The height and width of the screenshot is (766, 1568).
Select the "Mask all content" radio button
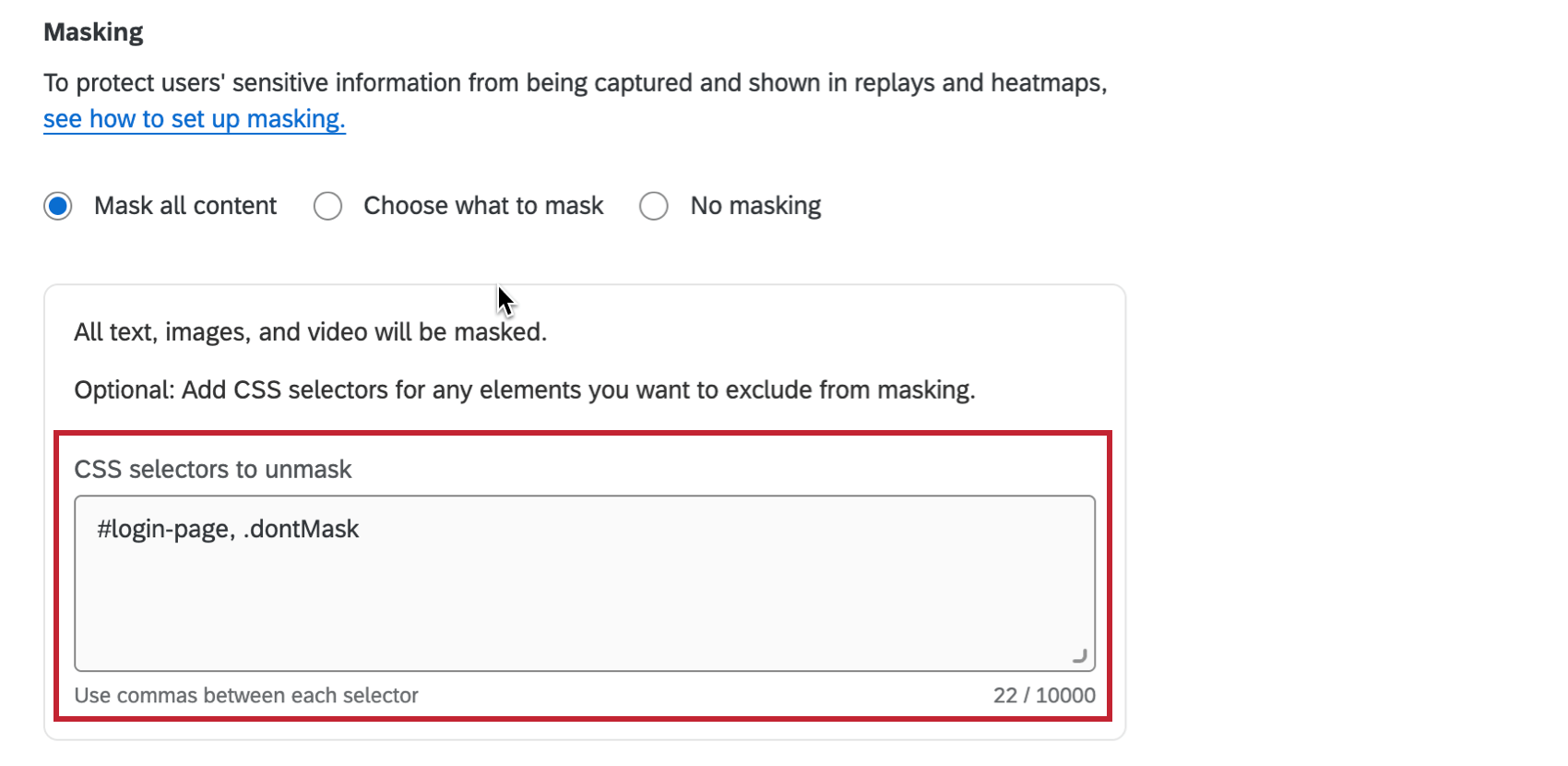coord(57,206)
